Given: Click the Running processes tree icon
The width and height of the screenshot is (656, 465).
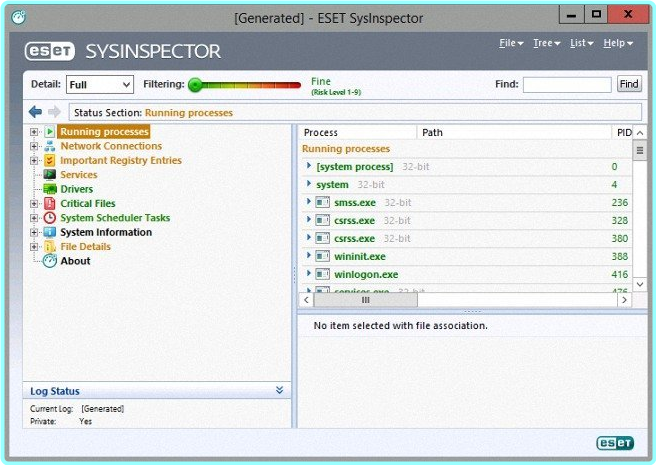Looking at the screenshot, I should pos(49,132).
